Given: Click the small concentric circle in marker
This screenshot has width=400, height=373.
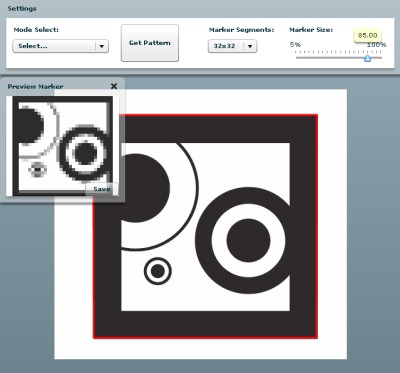Looking at the screenshot, I should click(x=158, y=271).
